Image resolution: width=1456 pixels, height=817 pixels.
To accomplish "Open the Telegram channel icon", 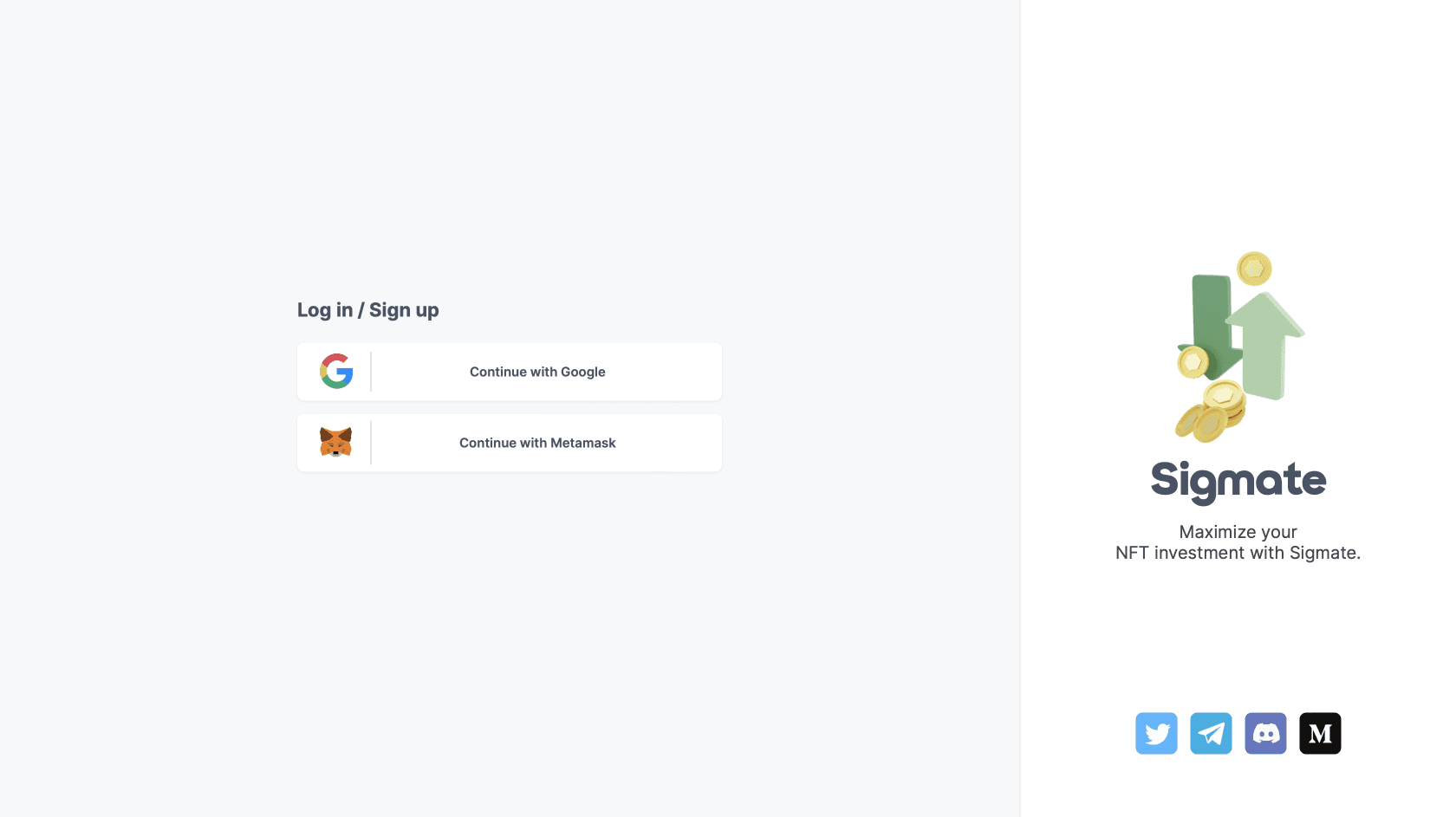I will pos(1211,734).
